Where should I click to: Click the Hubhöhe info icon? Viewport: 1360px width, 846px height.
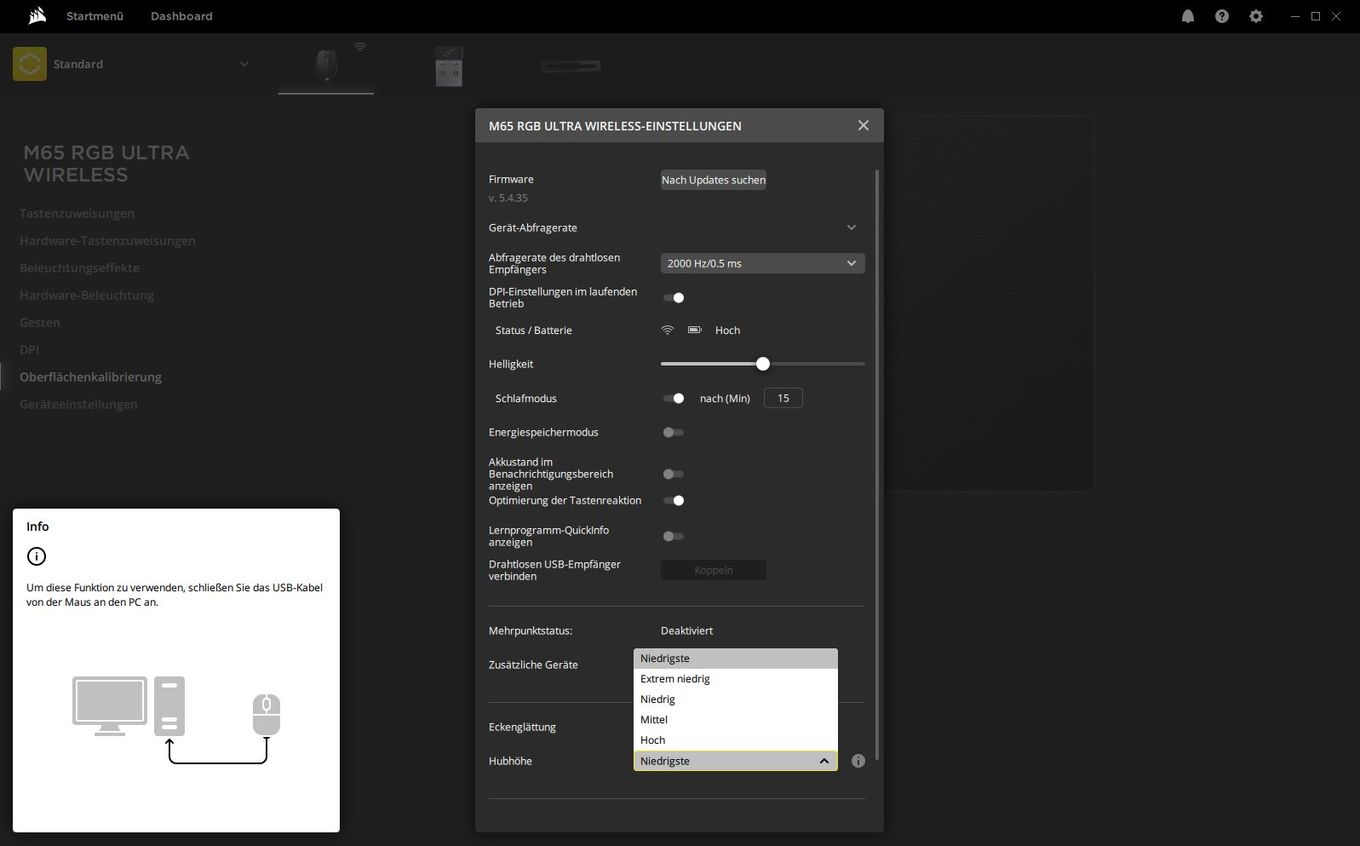tap(858, 761)
